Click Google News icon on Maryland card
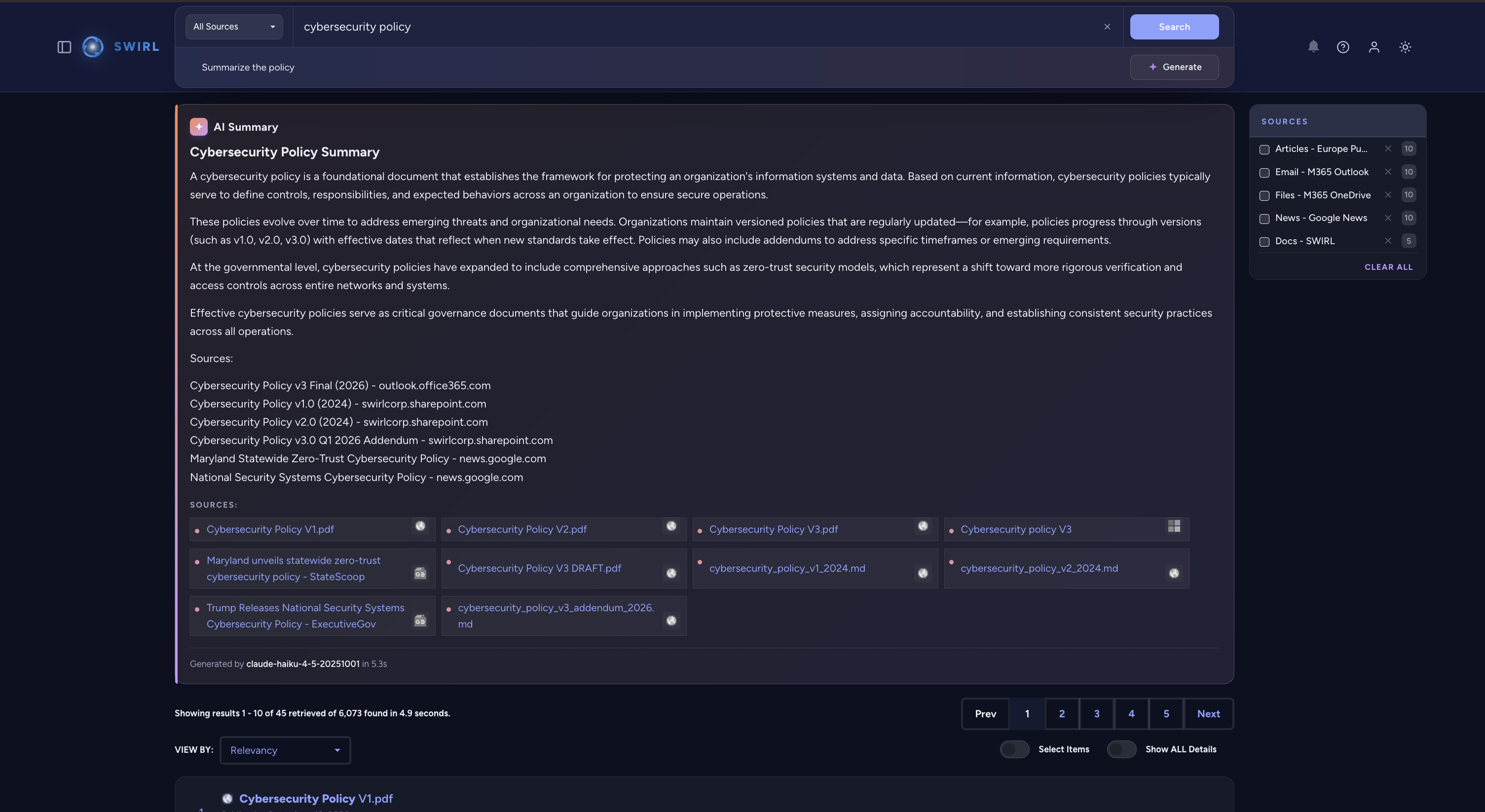The image size is (1485, 812). (x=420, y=573)
